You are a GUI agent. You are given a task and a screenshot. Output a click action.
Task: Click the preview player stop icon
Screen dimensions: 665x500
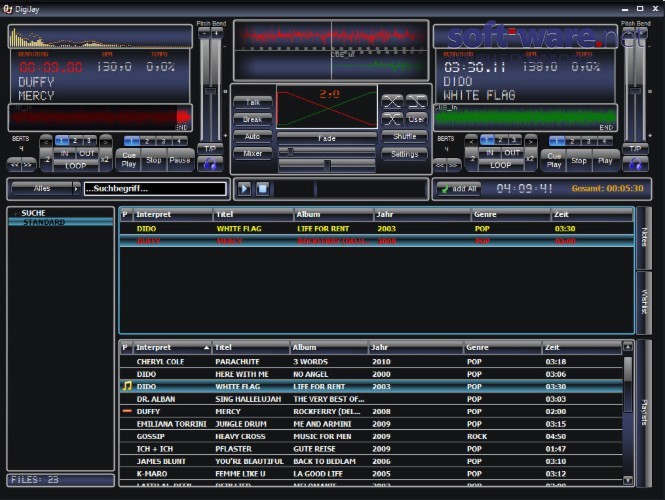tap(263, 188)
